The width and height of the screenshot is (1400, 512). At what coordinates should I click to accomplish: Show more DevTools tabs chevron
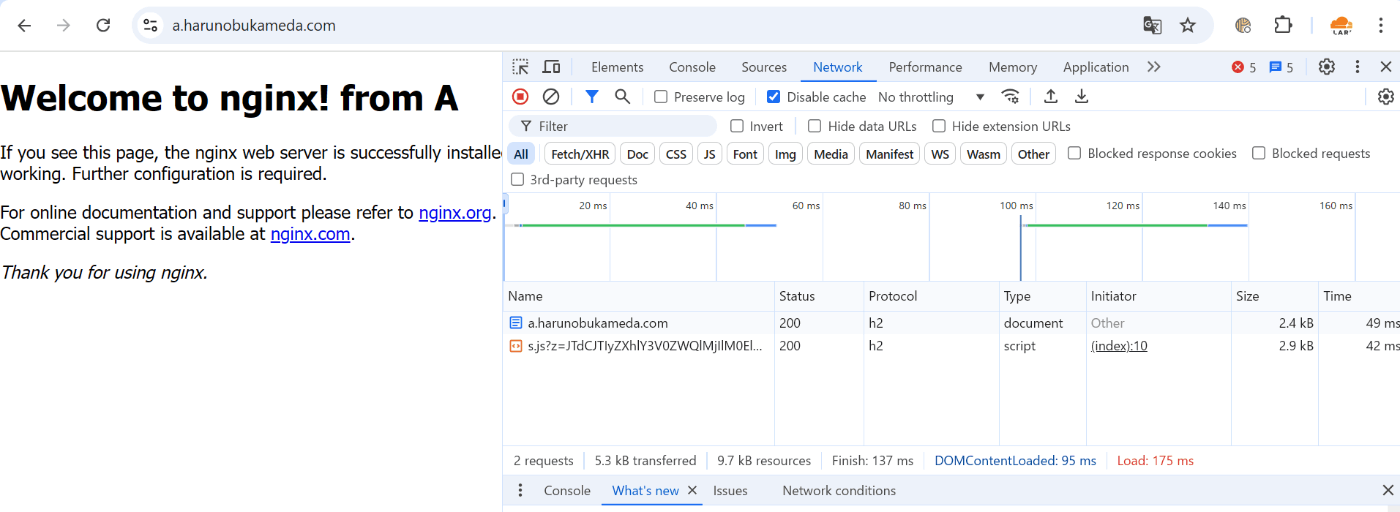[1154, 67]
